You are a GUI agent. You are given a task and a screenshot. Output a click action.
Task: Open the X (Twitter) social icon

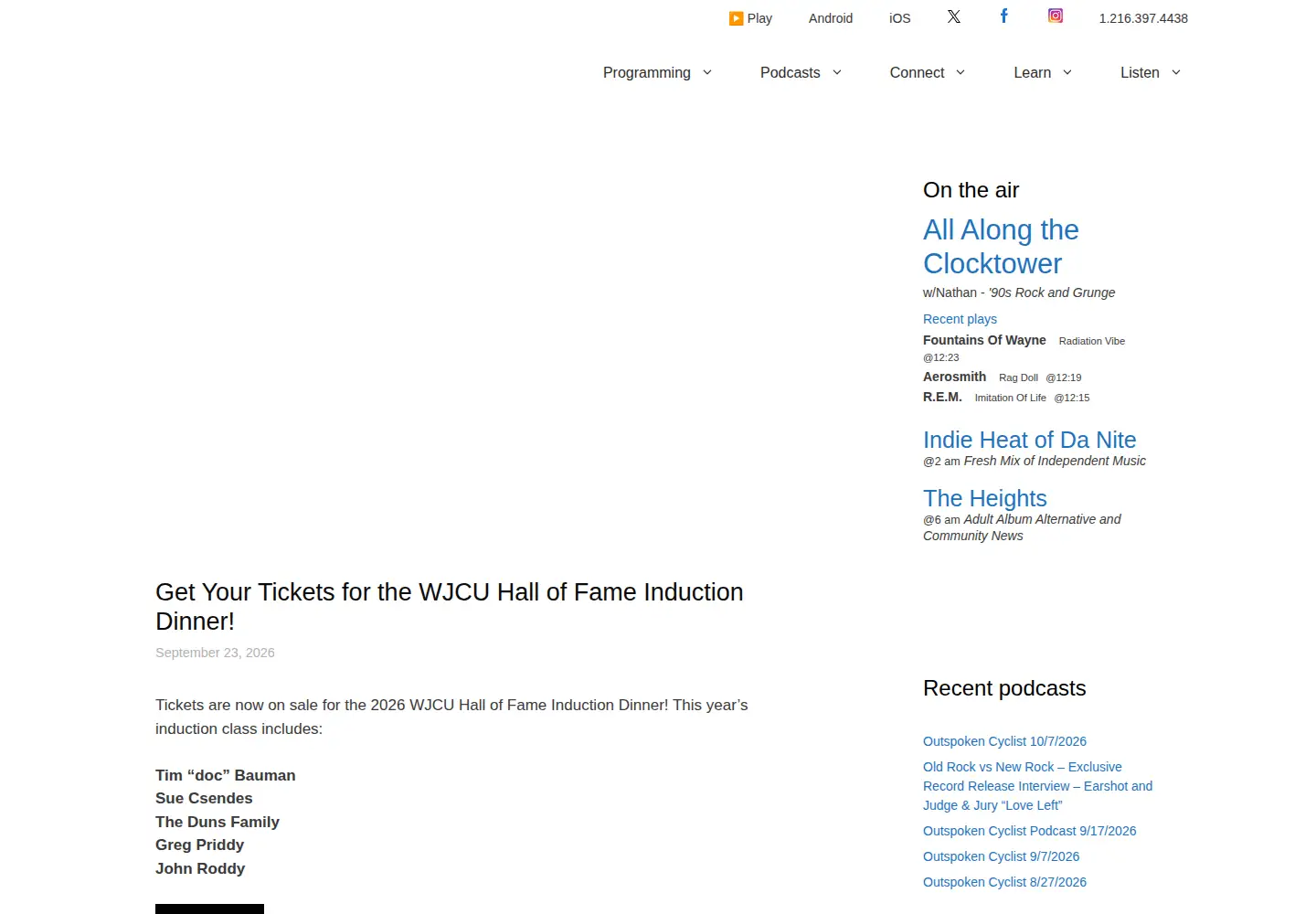pos(954,16)
